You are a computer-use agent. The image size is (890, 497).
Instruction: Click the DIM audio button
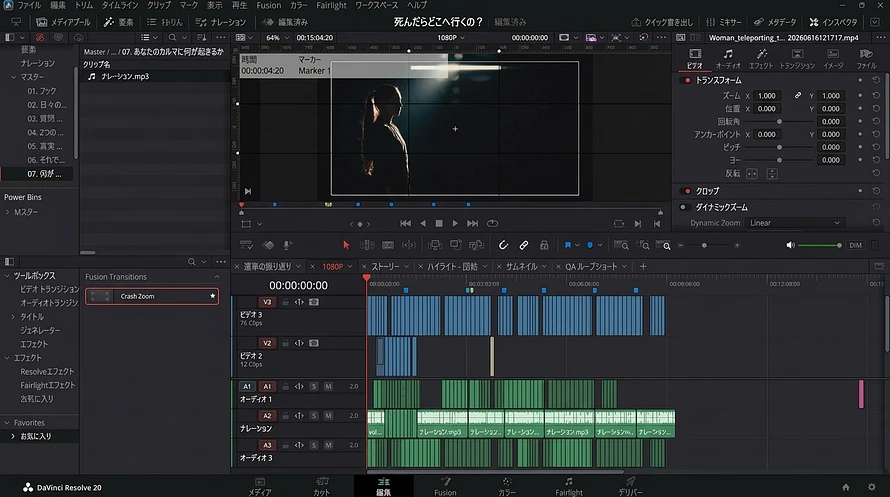coord(855,245)
